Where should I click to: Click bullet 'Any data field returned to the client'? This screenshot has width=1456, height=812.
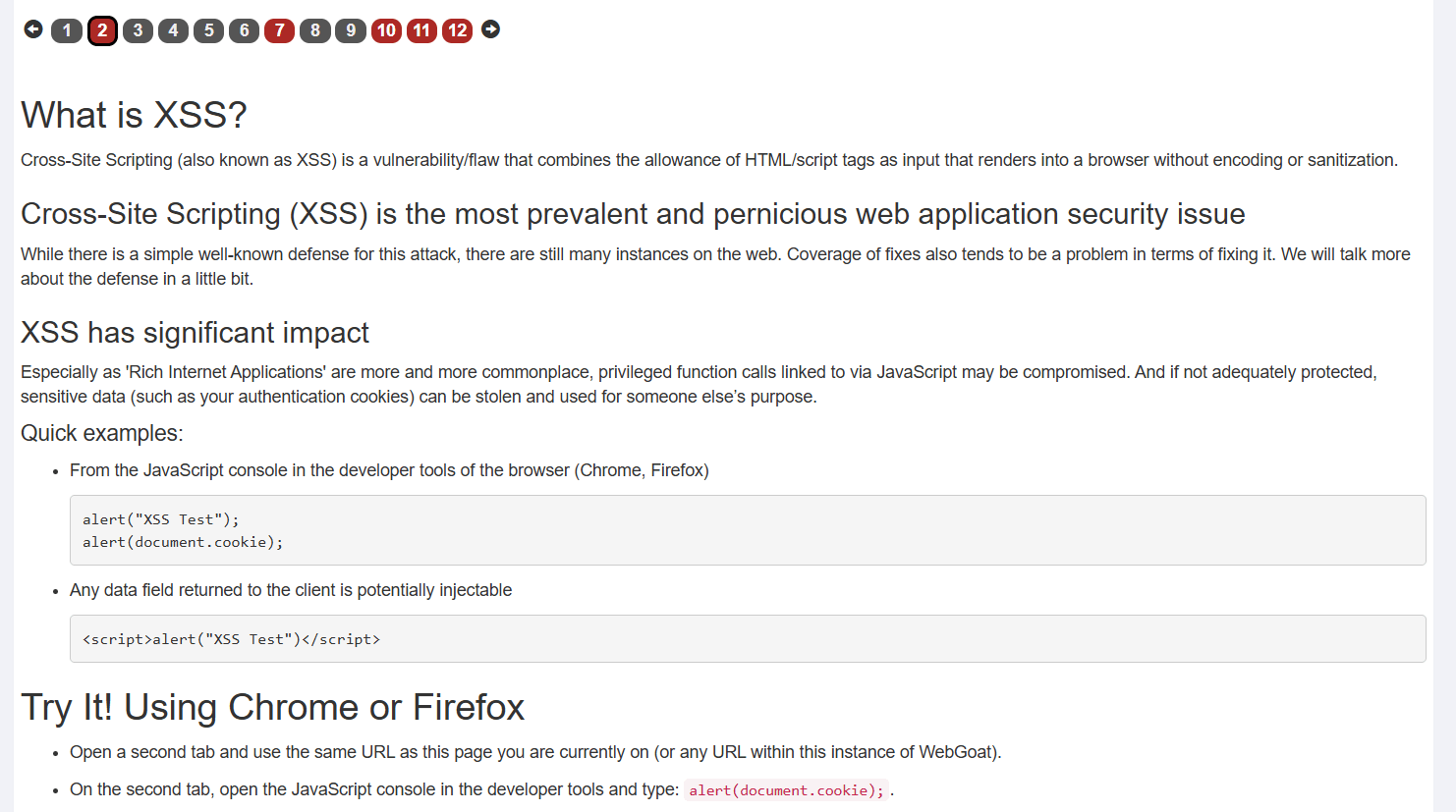click(x=291, y=590)
